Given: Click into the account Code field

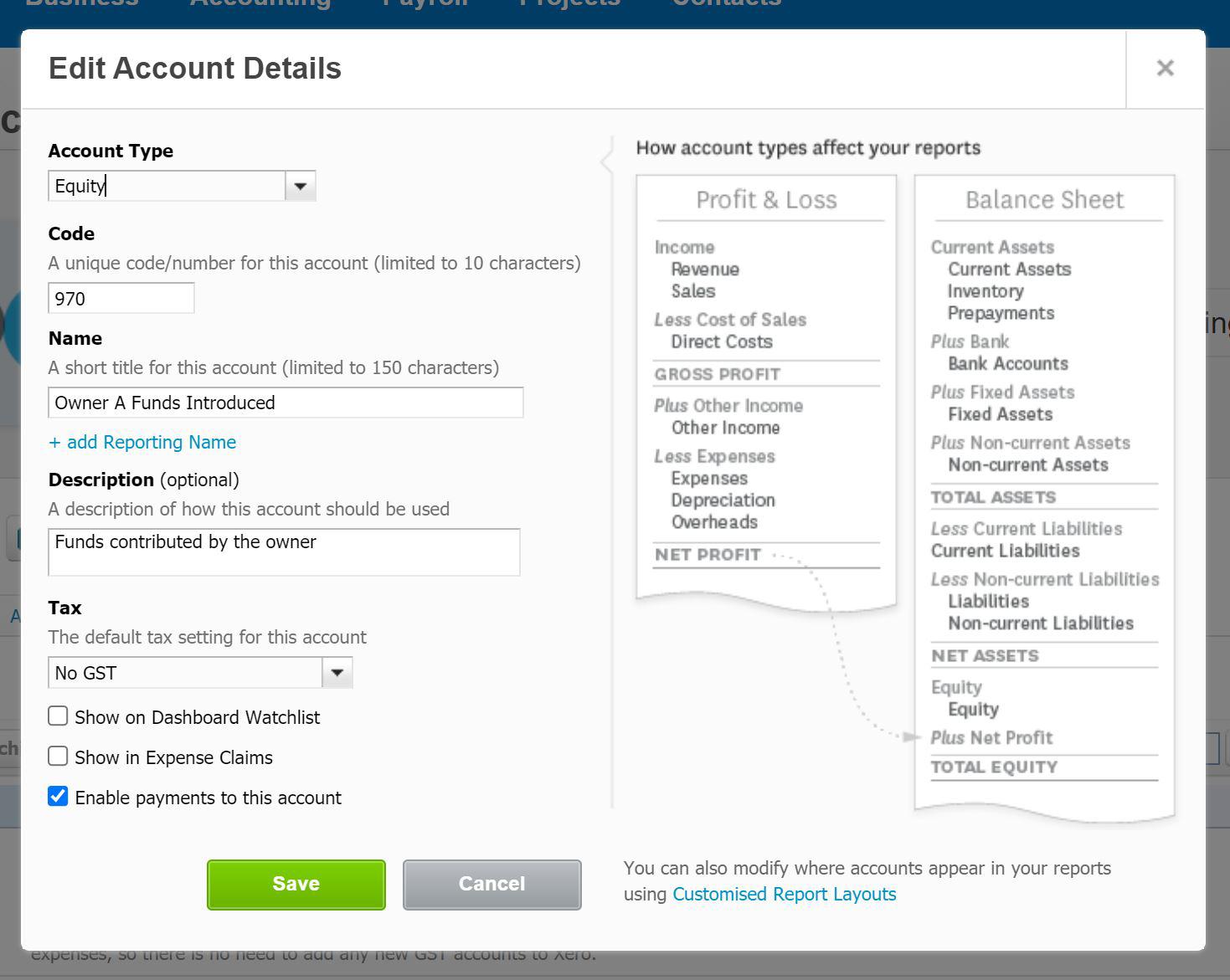Looking at the screenshot, I should [121, 299].
